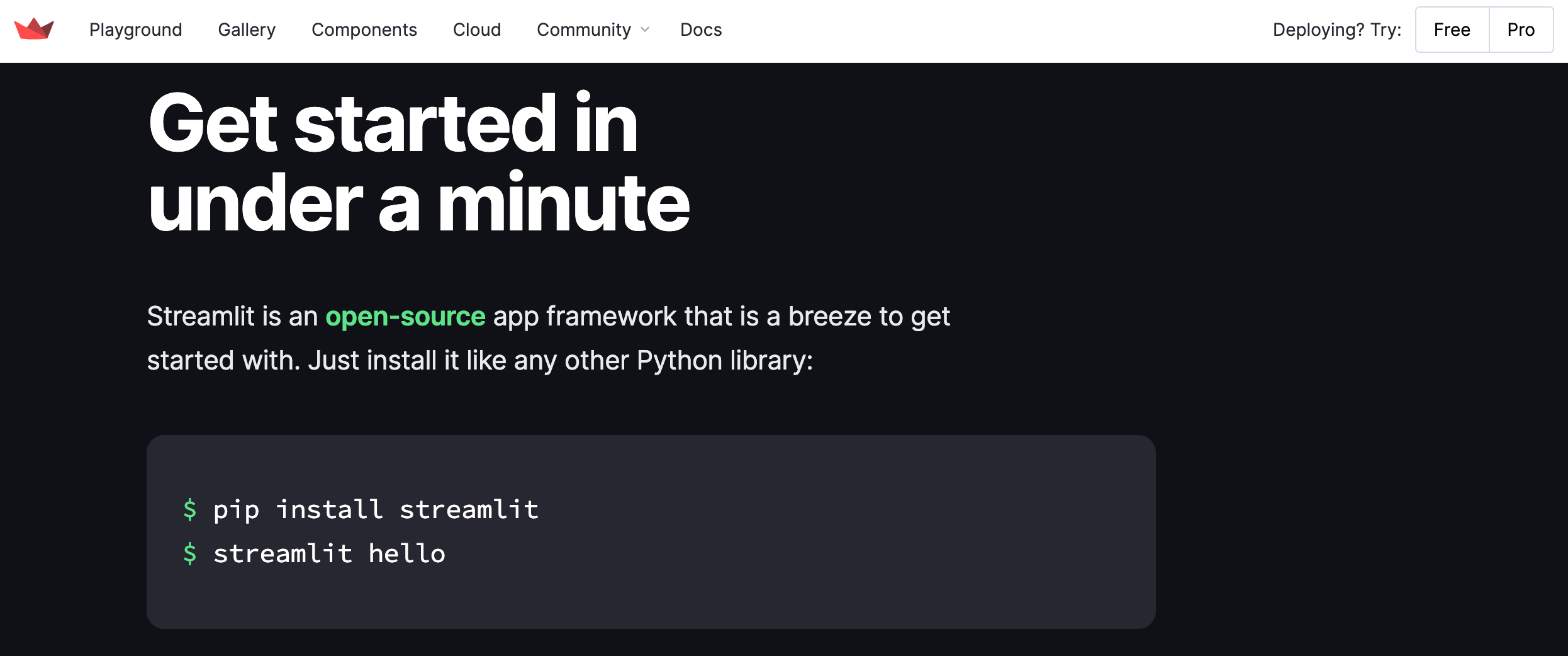Click the 'Deploying? Try:' label
Viewport: 1568px width, 656px height.
point(1336,30)
